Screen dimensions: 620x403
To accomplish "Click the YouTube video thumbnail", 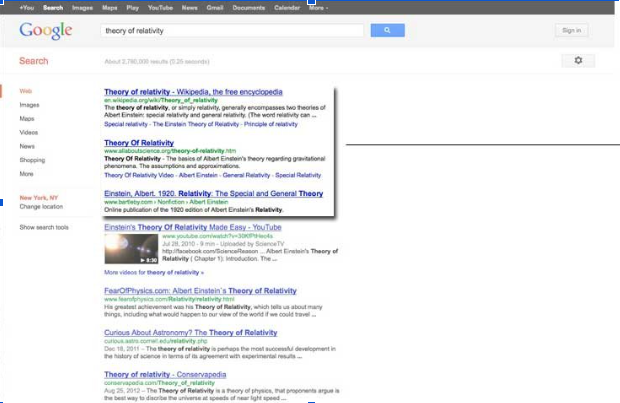I will point(131,249).
